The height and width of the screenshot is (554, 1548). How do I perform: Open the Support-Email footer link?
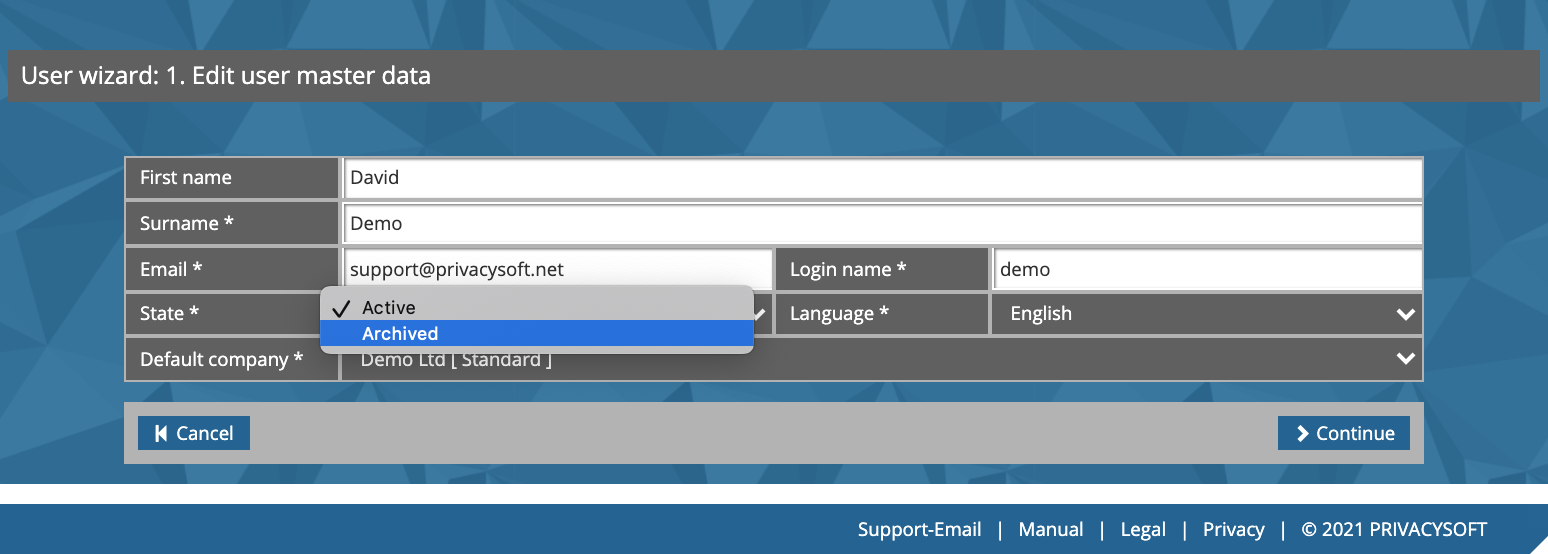(919, 530)
